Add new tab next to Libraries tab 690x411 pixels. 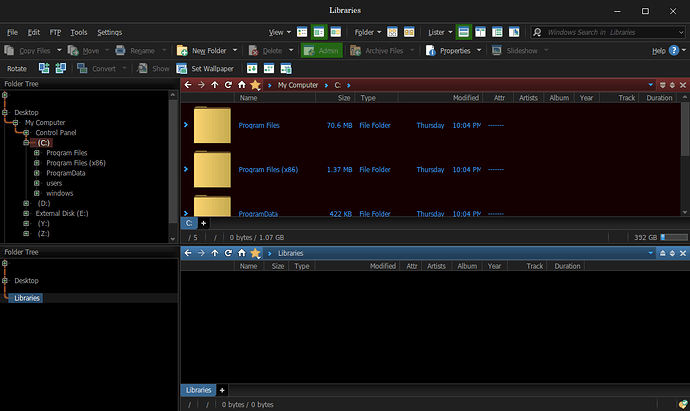[x=222, y=390]
